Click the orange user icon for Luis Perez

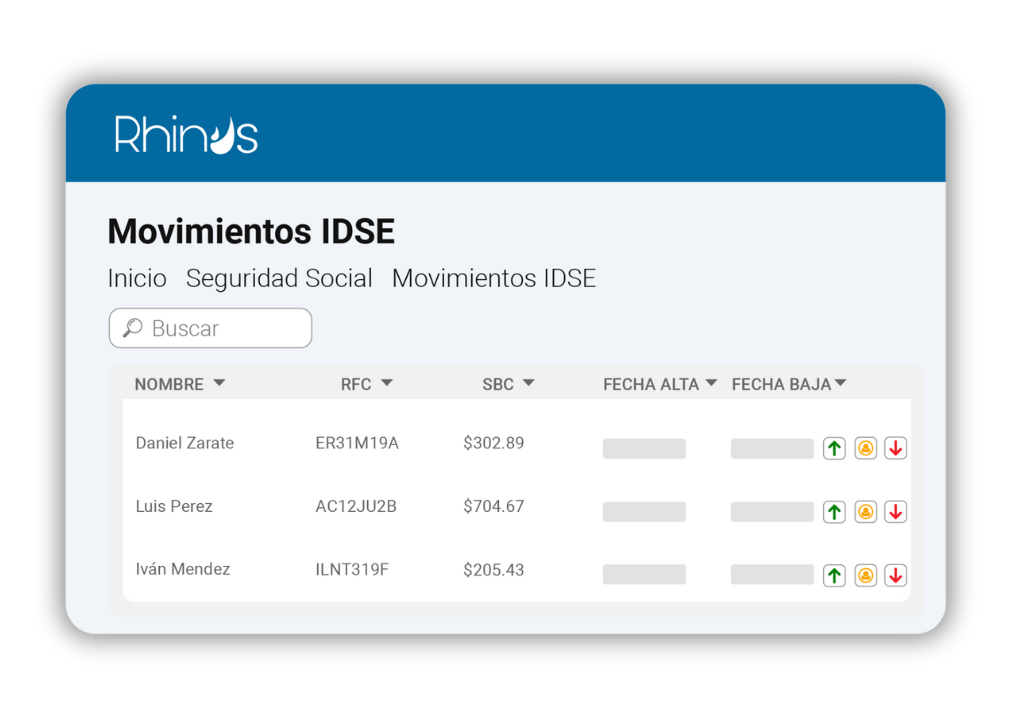pyautogui.click(x=866, y=512)
